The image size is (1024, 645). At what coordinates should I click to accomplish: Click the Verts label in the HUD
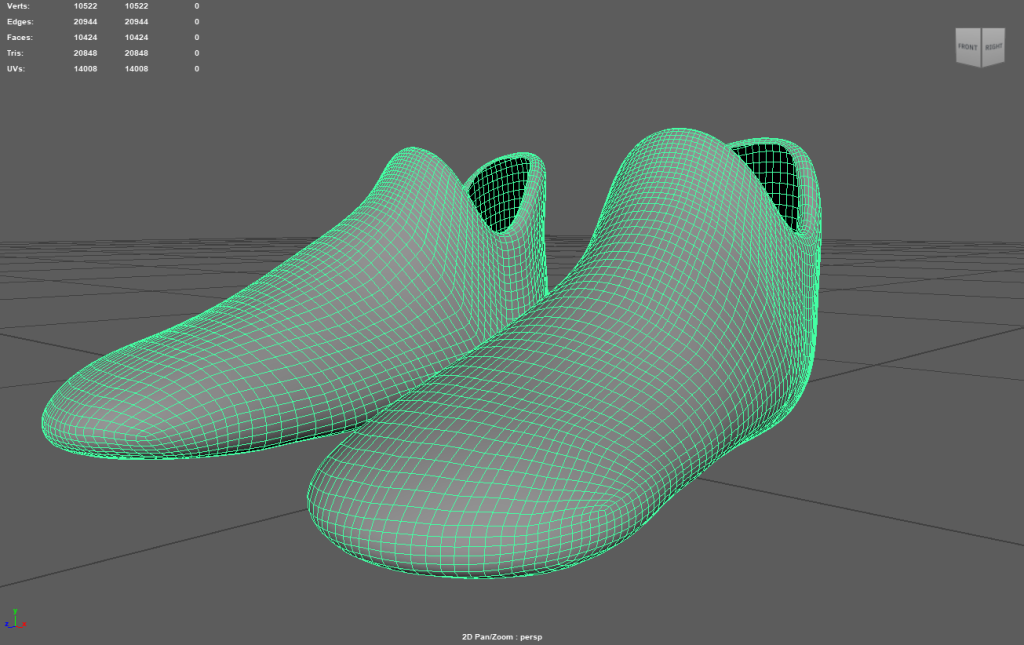(16, 6)
